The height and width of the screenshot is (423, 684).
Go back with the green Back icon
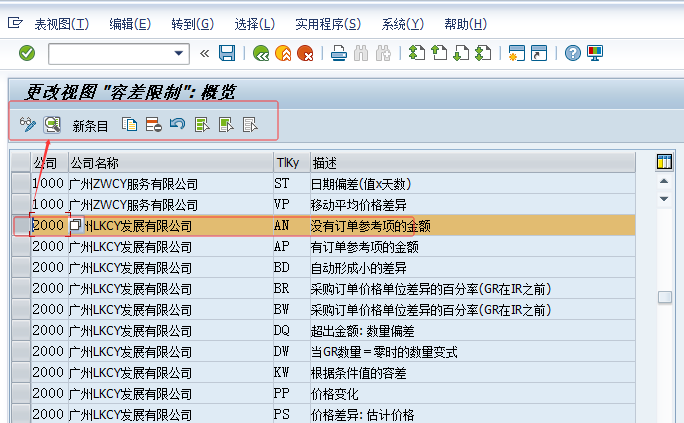pos(261,53)
